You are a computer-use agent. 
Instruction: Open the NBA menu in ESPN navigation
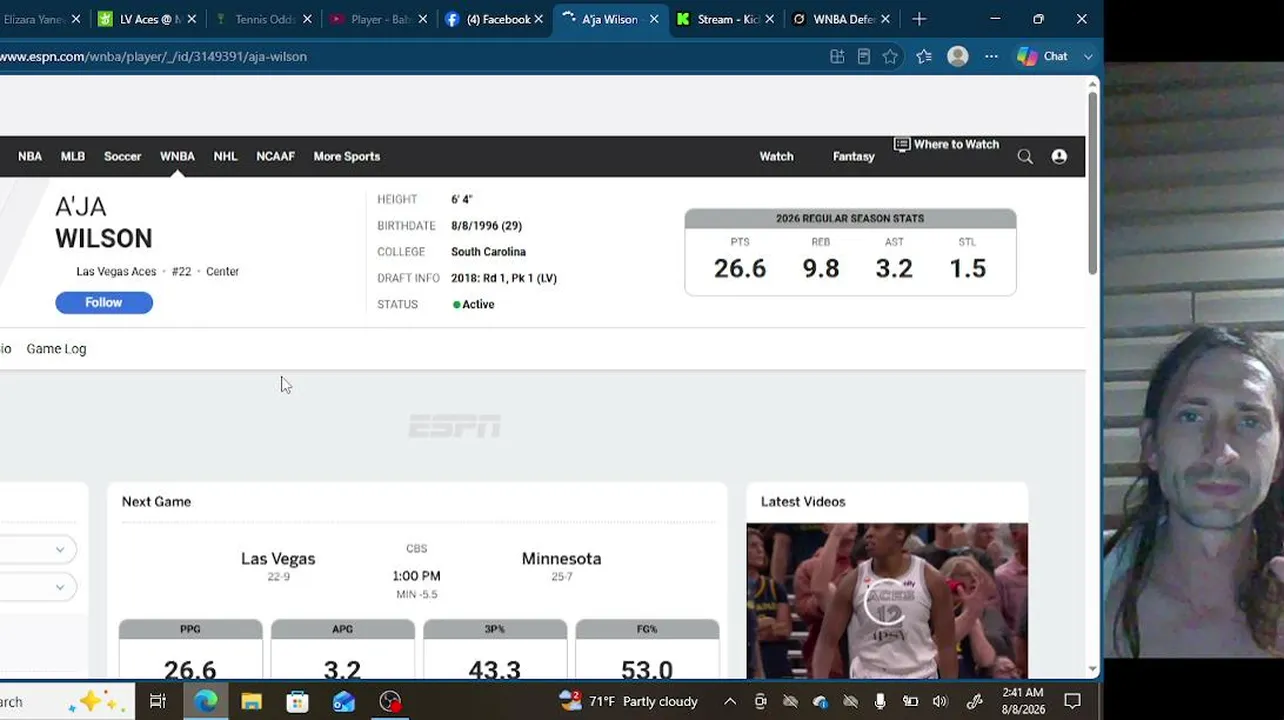[x=30, y=156]
